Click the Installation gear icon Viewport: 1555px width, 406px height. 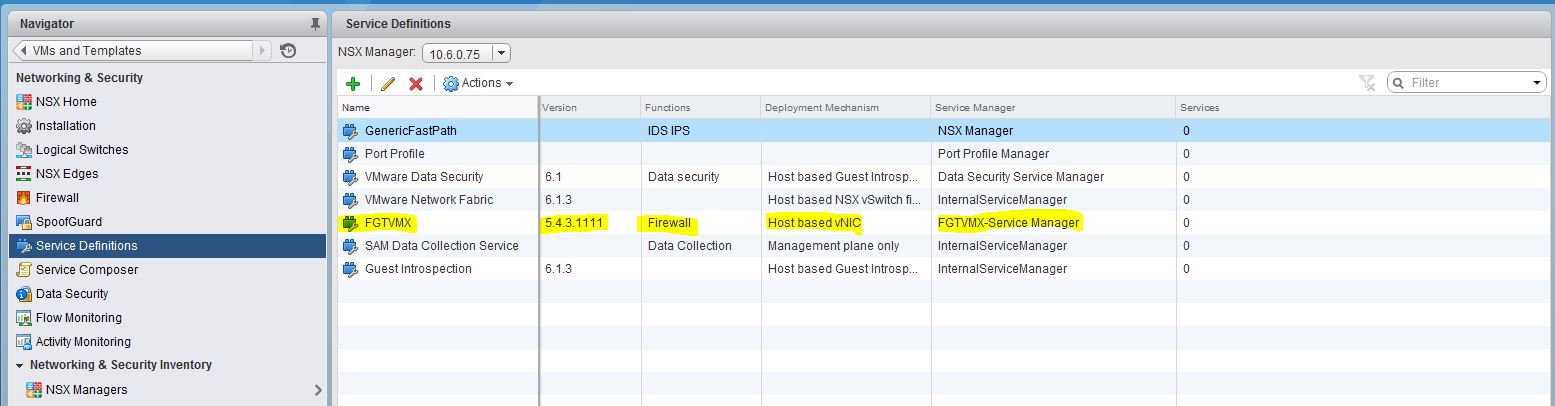click(x=24, y=126)
